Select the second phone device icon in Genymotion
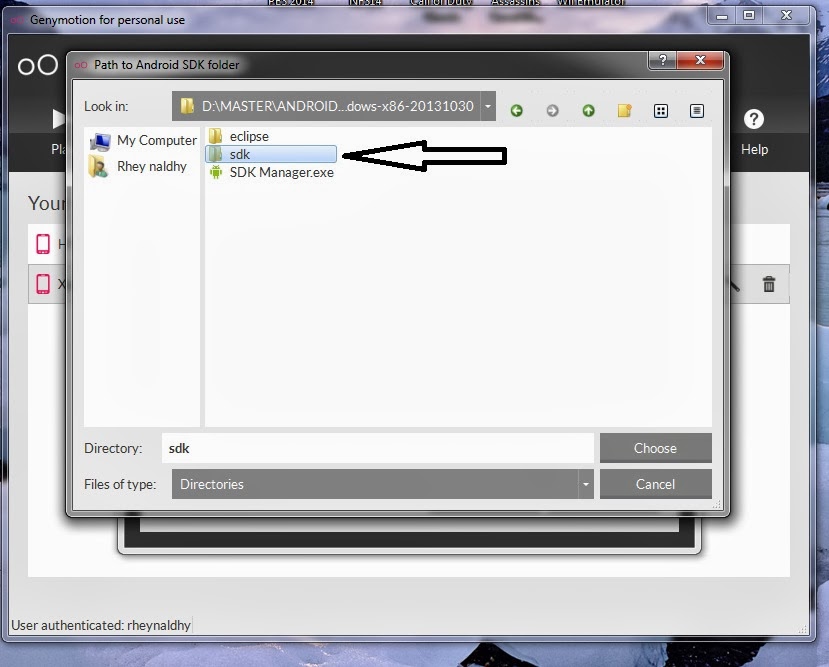This screenshot has width=829, height=667. (x=43, y=284)
